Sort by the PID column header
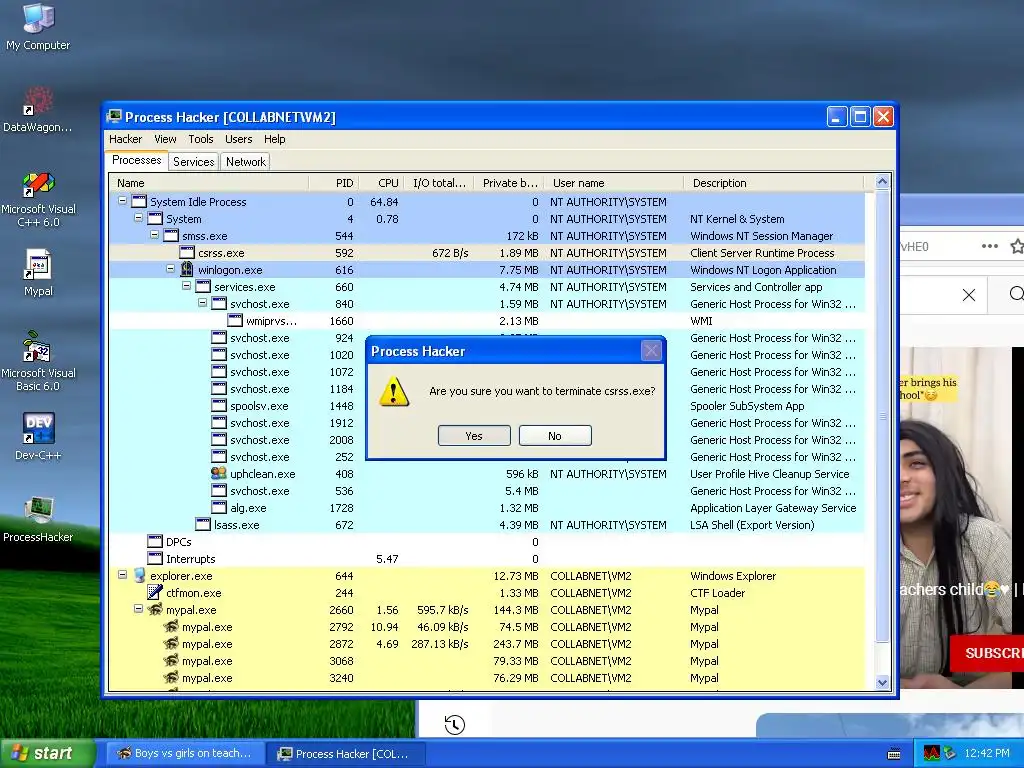The width and height of the screenshot is (1024, 768). 333,183
